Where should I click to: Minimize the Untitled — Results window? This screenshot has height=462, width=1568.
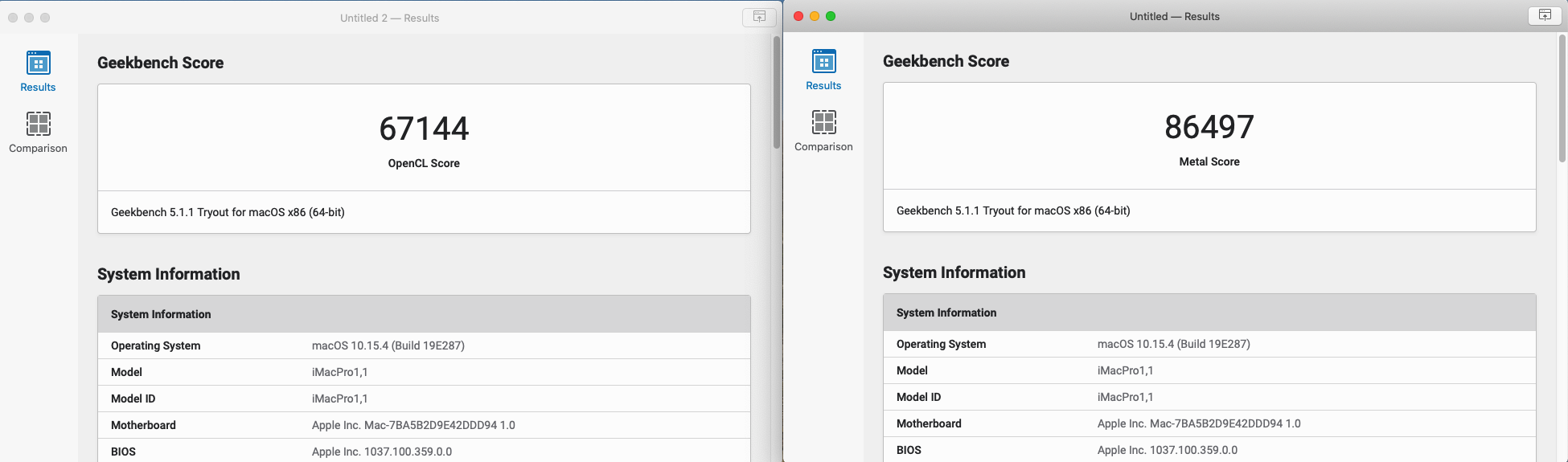[815, 16]
